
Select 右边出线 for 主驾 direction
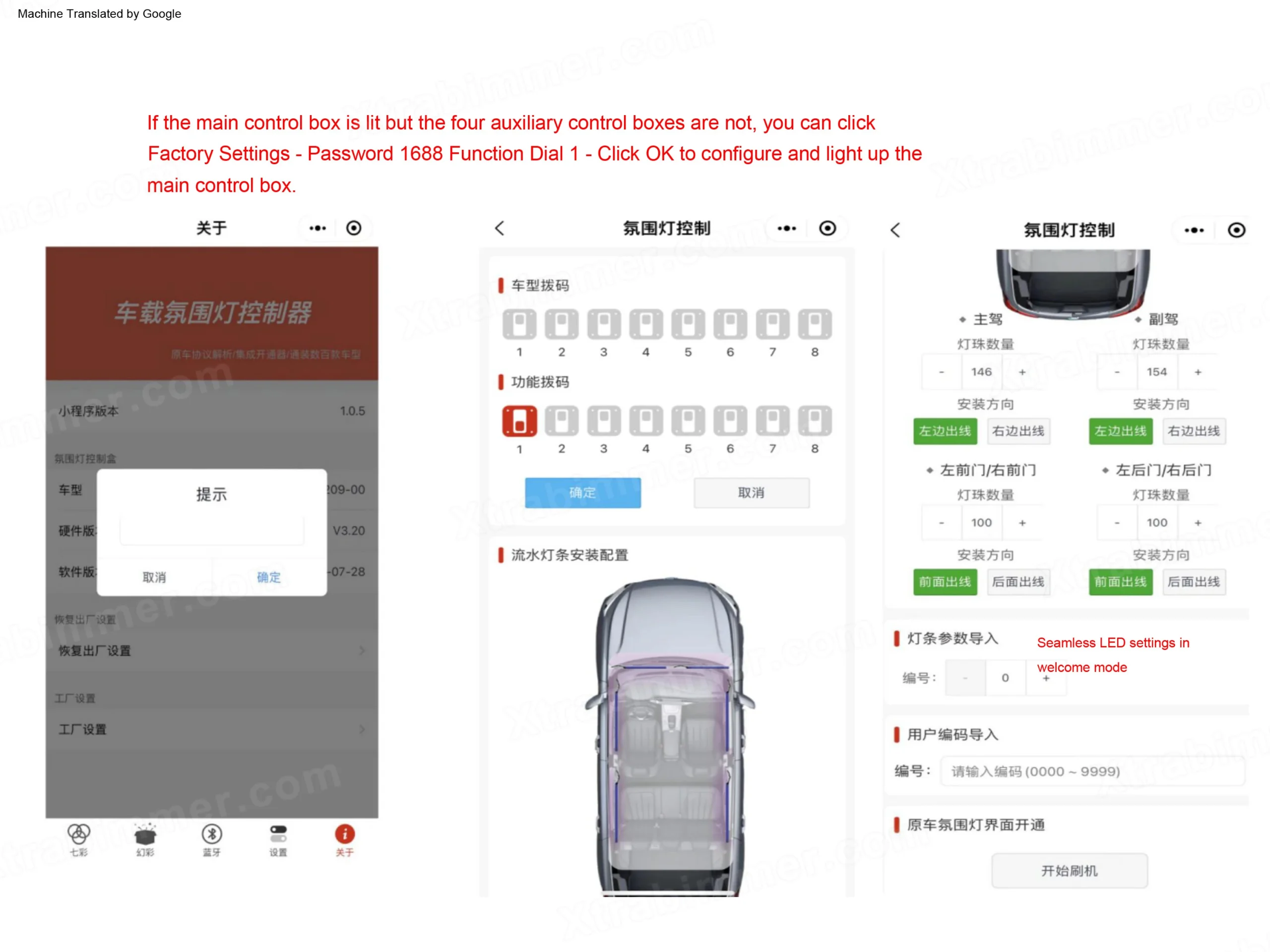1018,431
